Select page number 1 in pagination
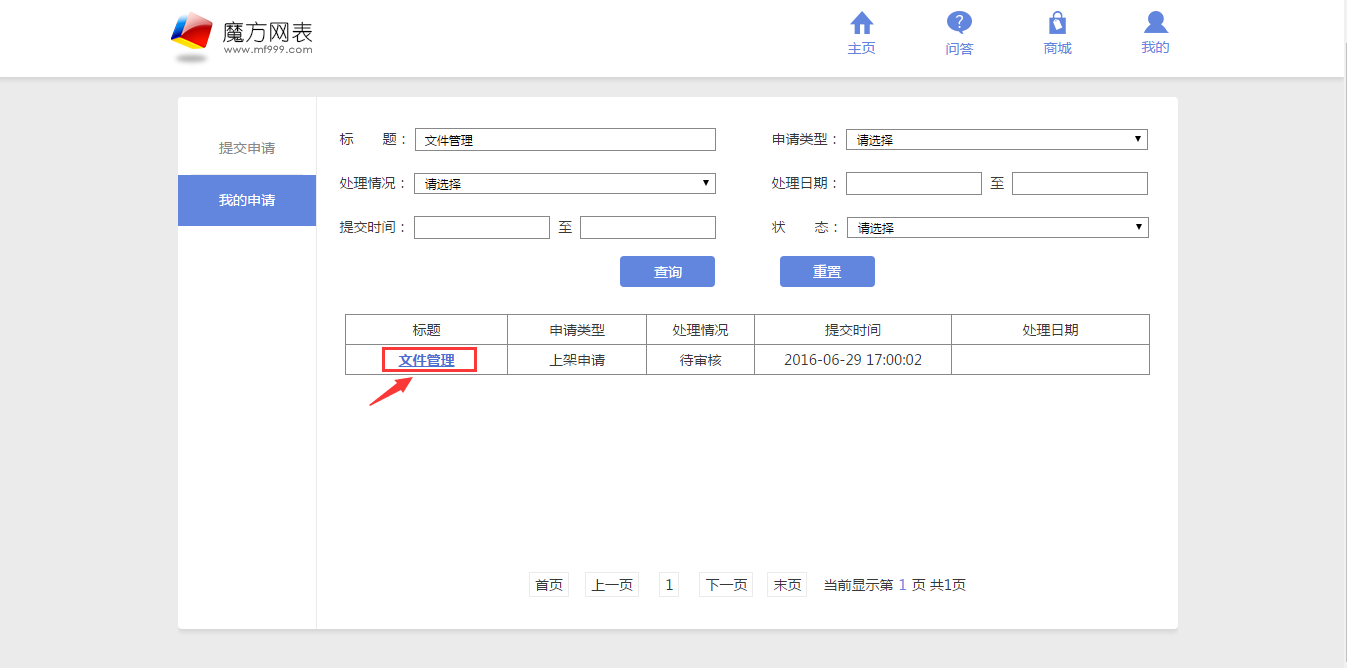Viewport: 1347px width, 668px height. [669, 585]
